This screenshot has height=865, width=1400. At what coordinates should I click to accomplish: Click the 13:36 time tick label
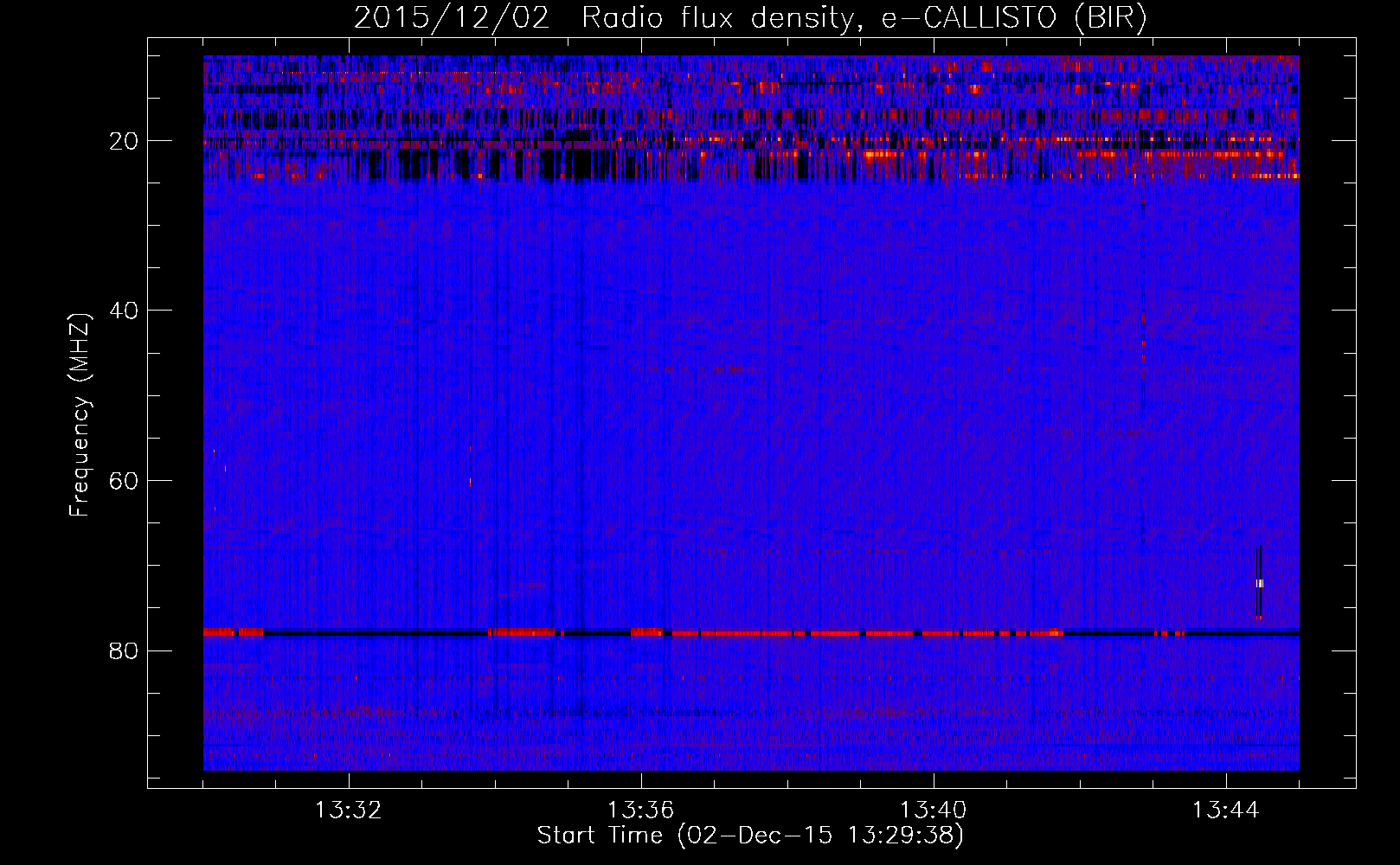click(641, 811)
